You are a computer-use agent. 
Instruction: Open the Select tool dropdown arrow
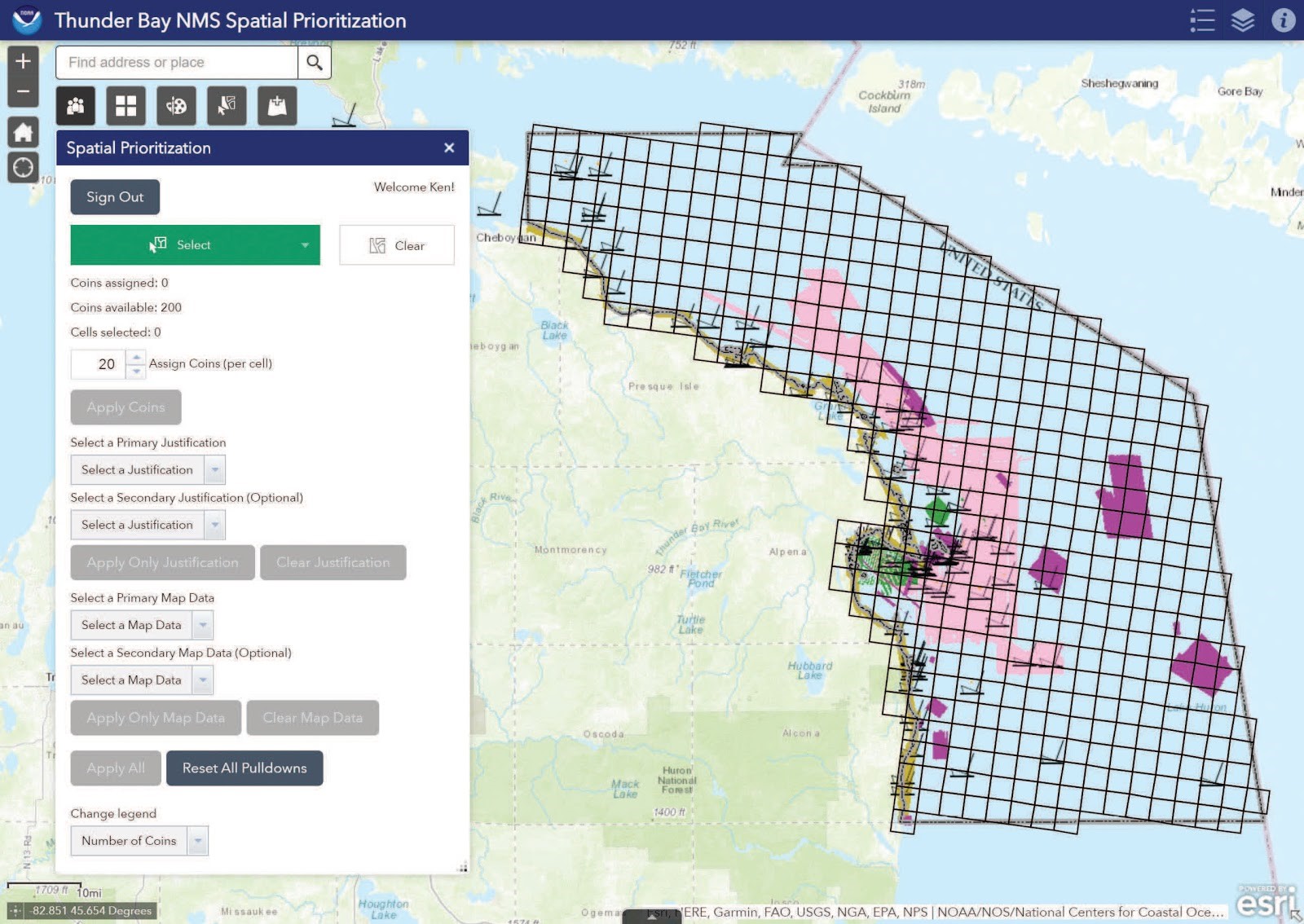point(306,245)
